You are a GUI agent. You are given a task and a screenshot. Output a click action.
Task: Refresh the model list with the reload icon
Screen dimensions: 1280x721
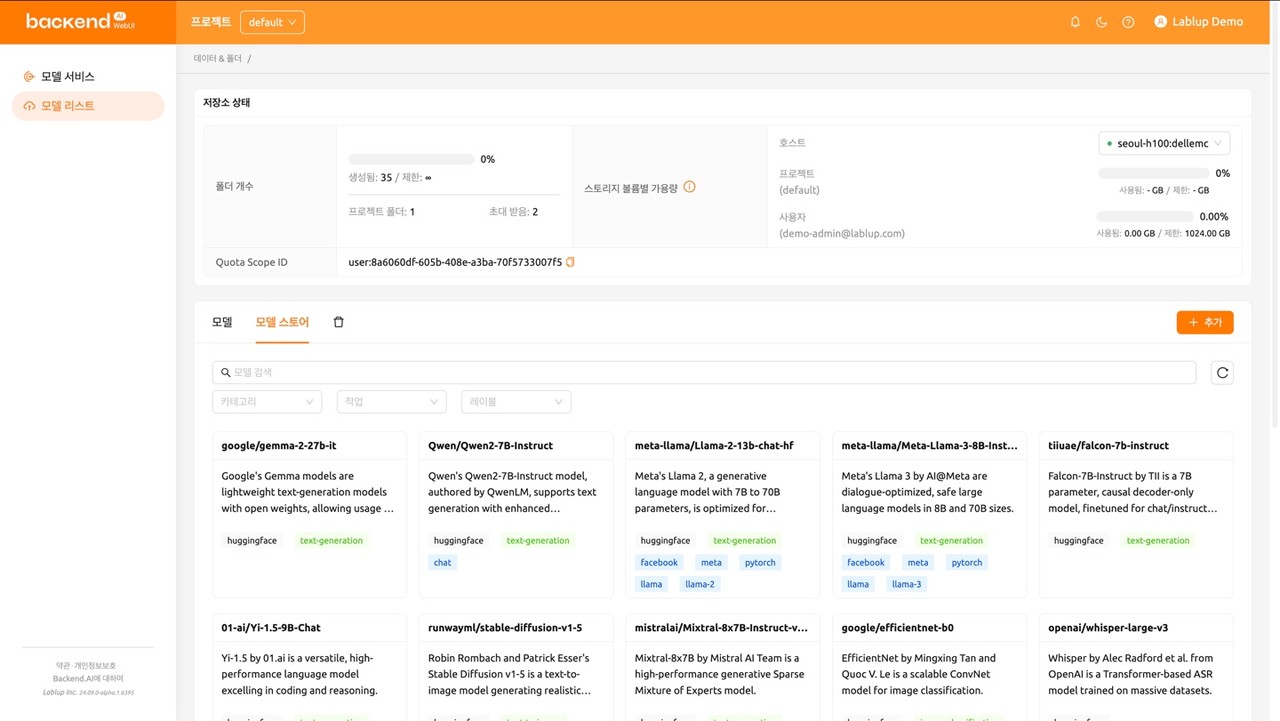[x=1221, y=373]
